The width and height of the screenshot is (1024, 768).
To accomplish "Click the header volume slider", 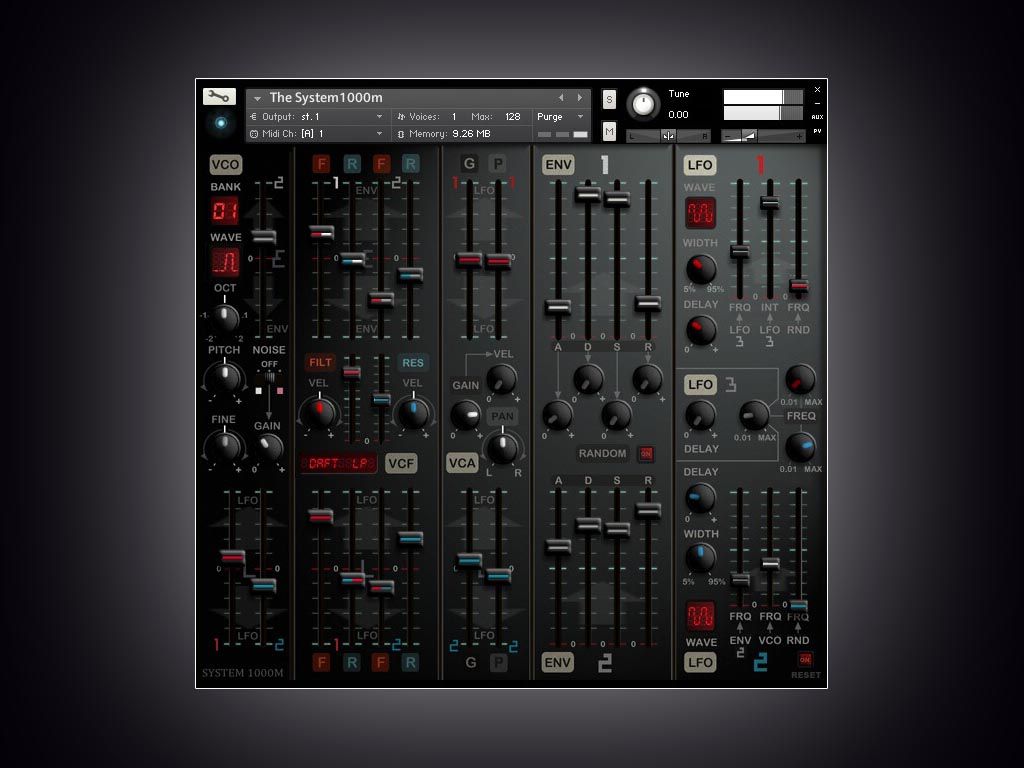I will coord(763,136).
